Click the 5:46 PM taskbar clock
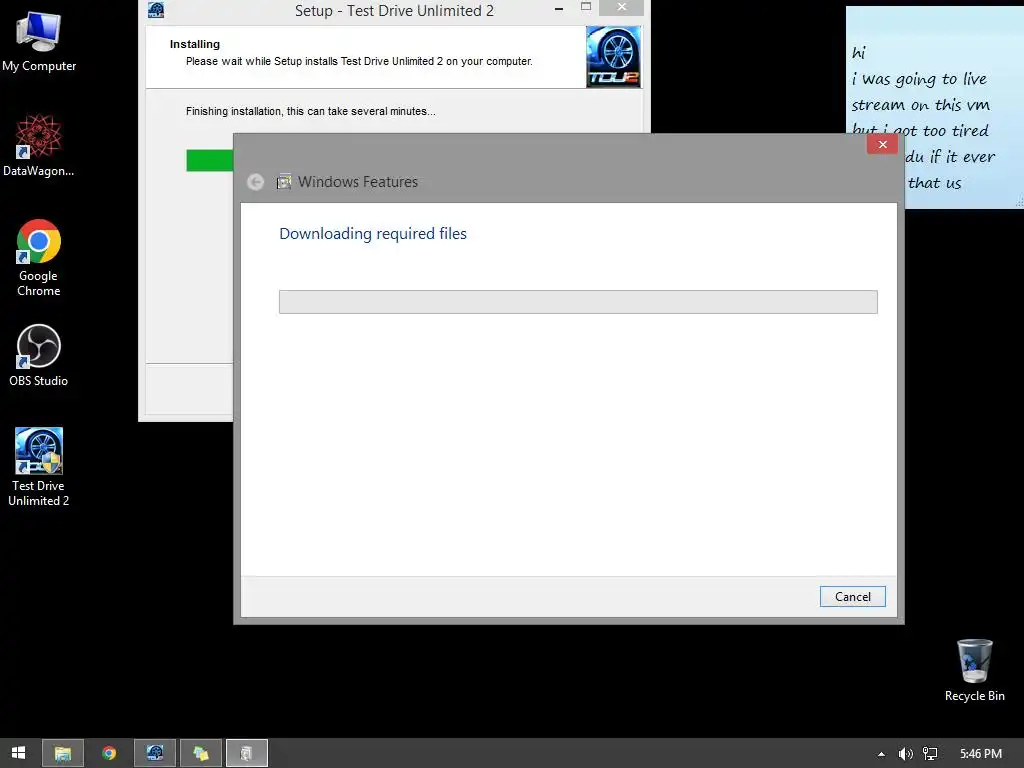Screen dimensions: 1024x768 point(980,754)
